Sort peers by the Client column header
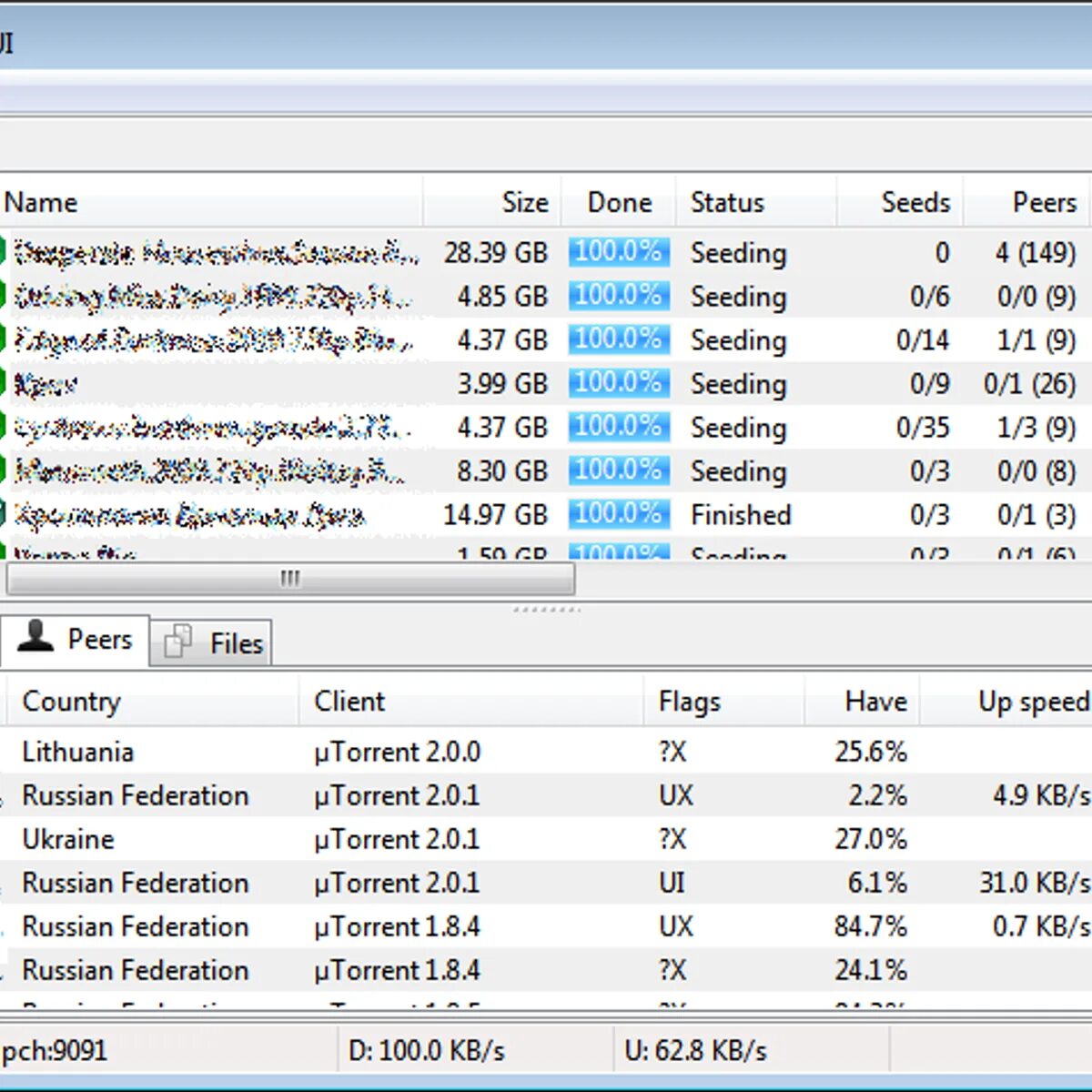 point(471,701)
